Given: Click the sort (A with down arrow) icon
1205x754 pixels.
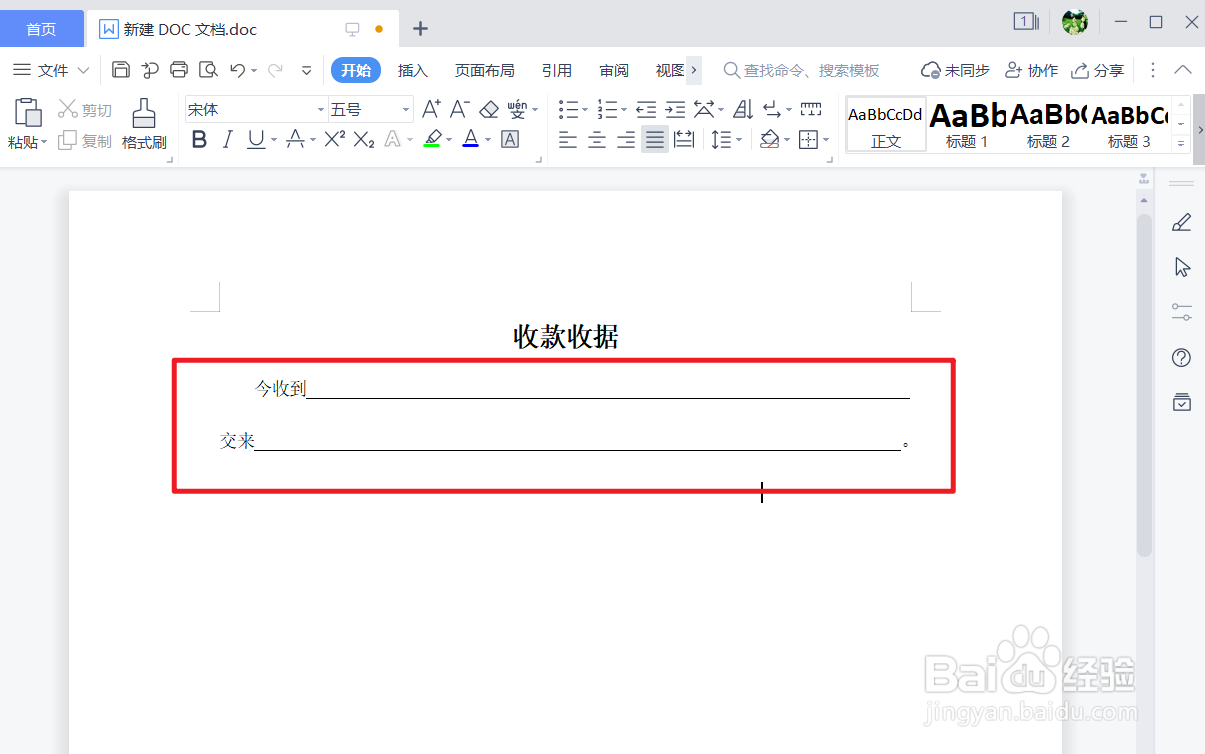Looking at the screenshot, I should [x=743, y=109].
